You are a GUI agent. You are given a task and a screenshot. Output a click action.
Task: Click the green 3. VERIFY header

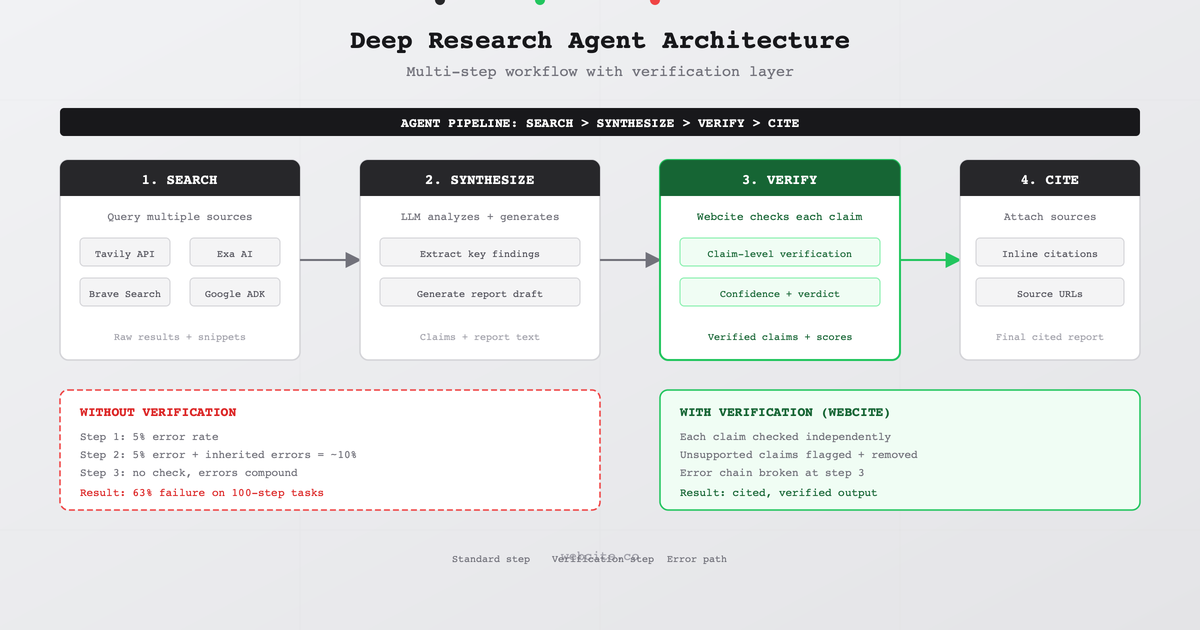click(x=780, y=178)
